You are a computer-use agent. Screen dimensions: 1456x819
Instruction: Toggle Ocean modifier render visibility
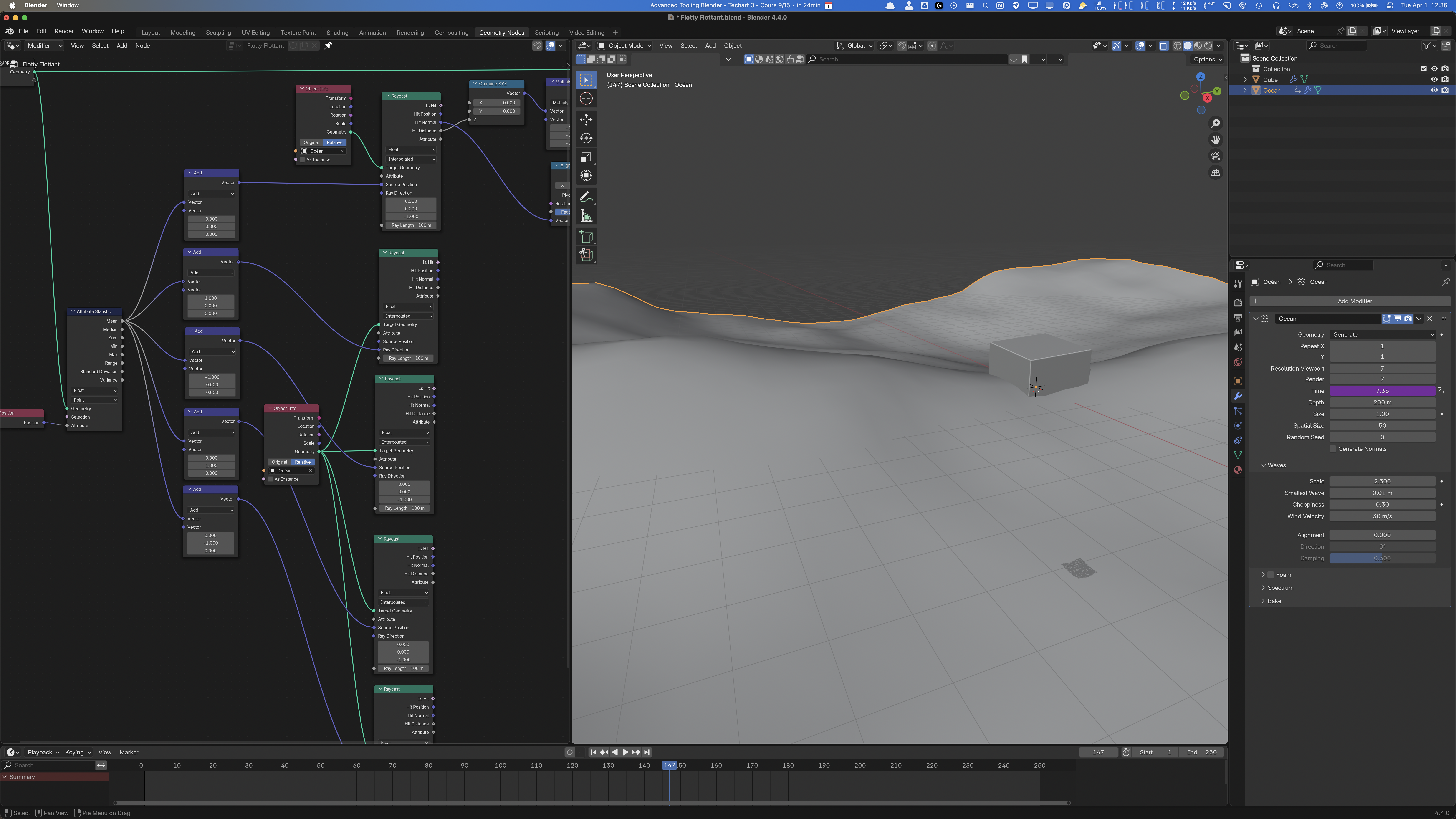point(1408,319)
